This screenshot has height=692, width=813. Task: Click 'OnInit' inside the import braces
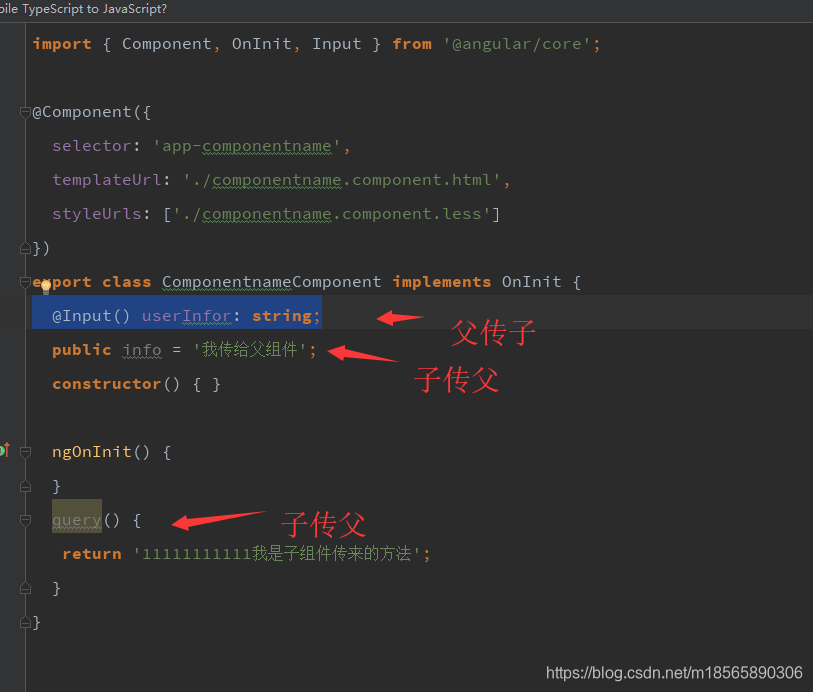pos(261,44)
